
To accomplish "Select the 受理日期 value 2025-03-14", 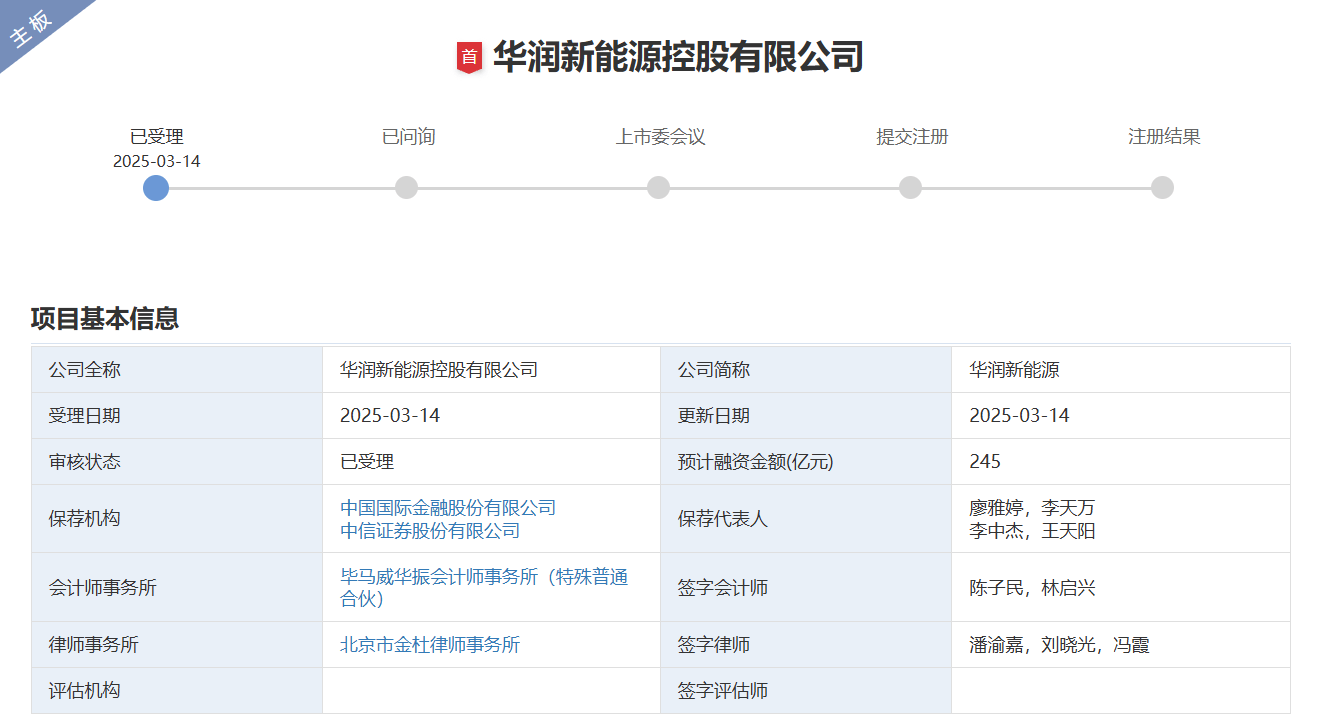I will (390, 416).
